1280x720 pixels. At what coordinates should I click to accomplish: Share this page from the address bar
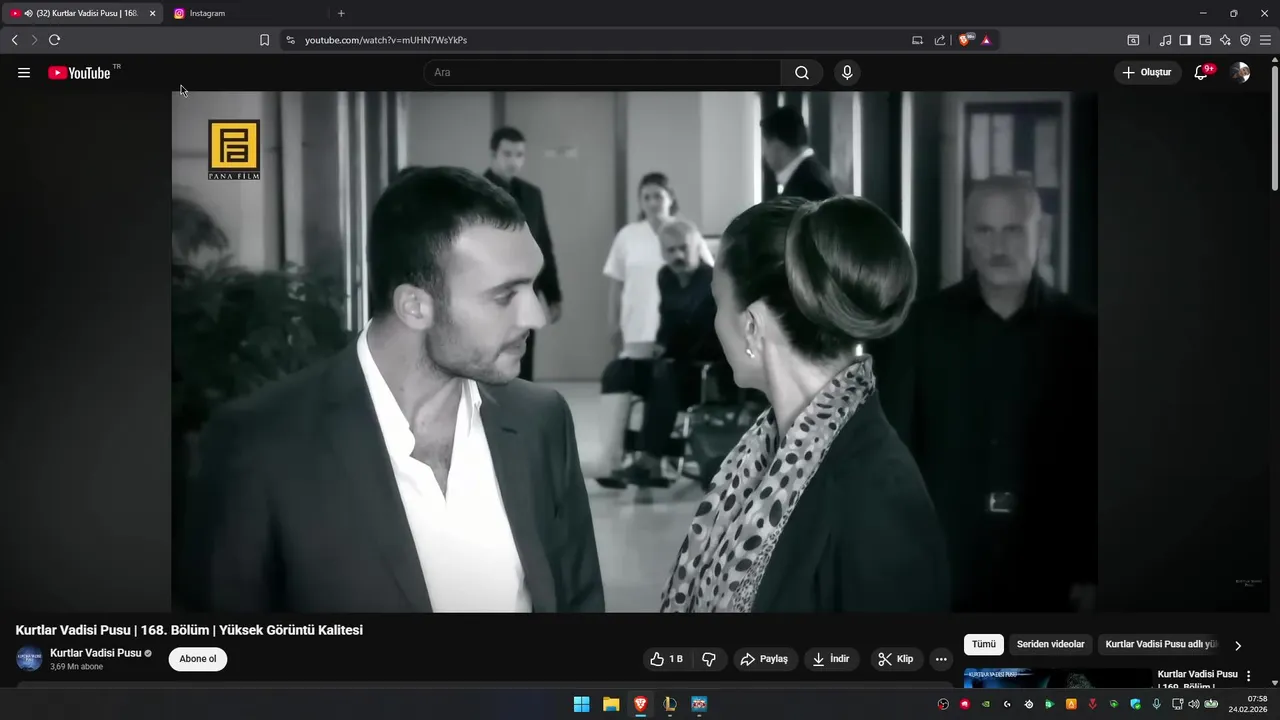click(940, 40)
